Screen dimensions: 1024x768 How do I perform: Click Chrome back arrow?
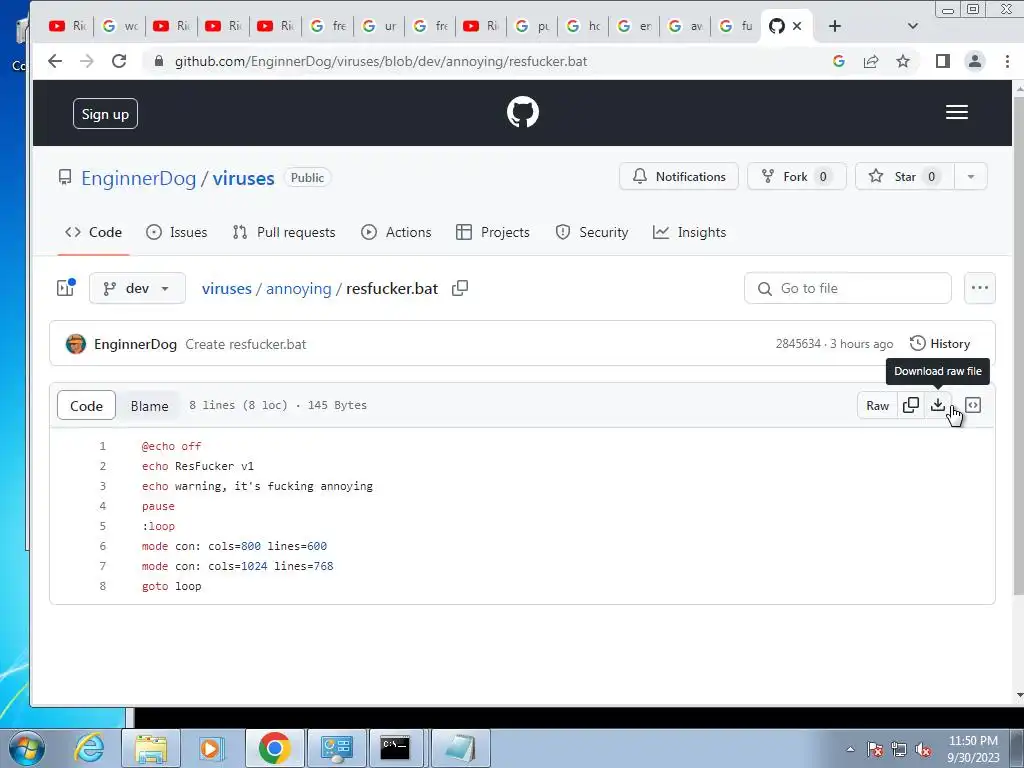tap(55, 61)
